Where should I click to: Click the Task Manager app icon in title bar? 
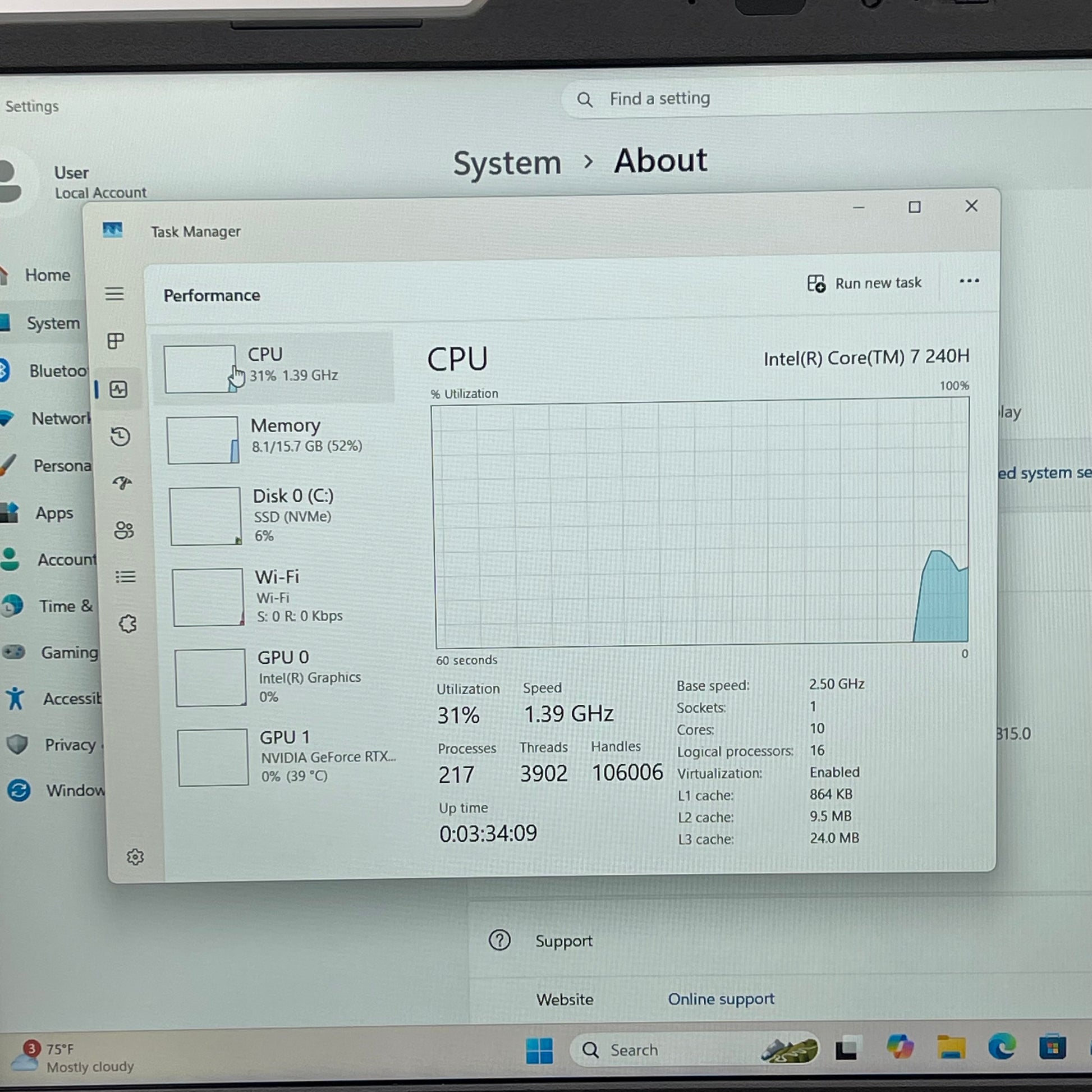(112, 230)
